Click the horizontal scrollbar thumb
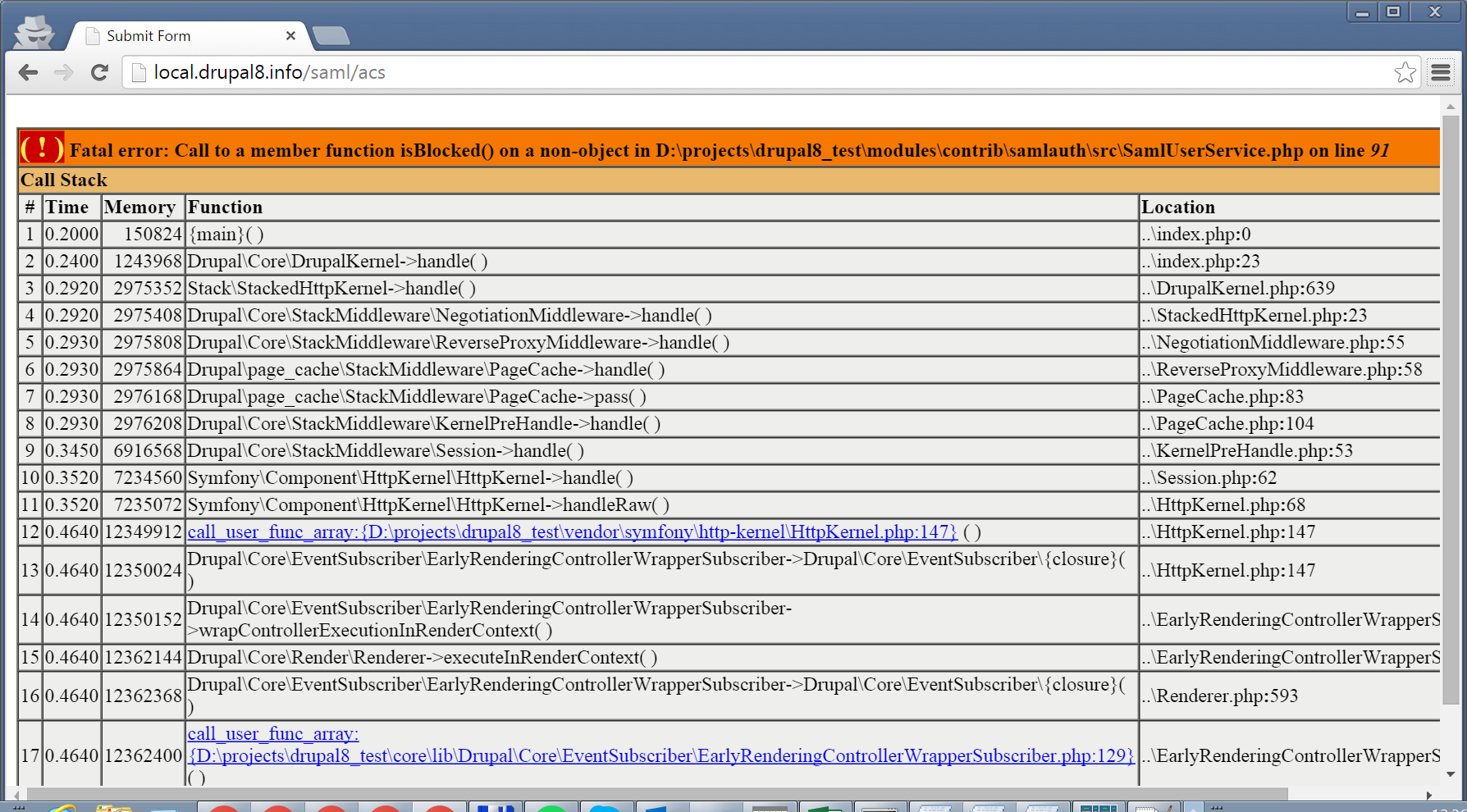Image resolution: width=1467 pixels, height=812 pixels. click(x=656, y=795)
